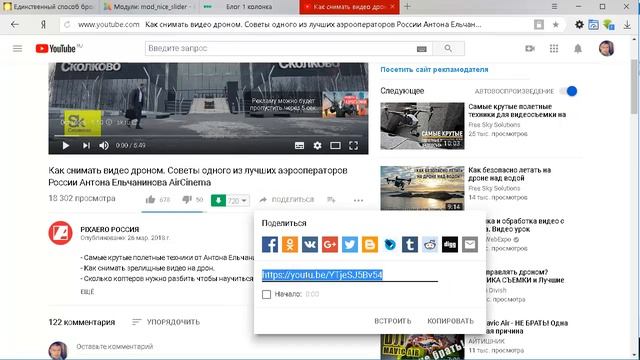The width and height of the screenshot is (640, 360).
Task: Share via Digg icon
Action: click(x=450, y=244)
